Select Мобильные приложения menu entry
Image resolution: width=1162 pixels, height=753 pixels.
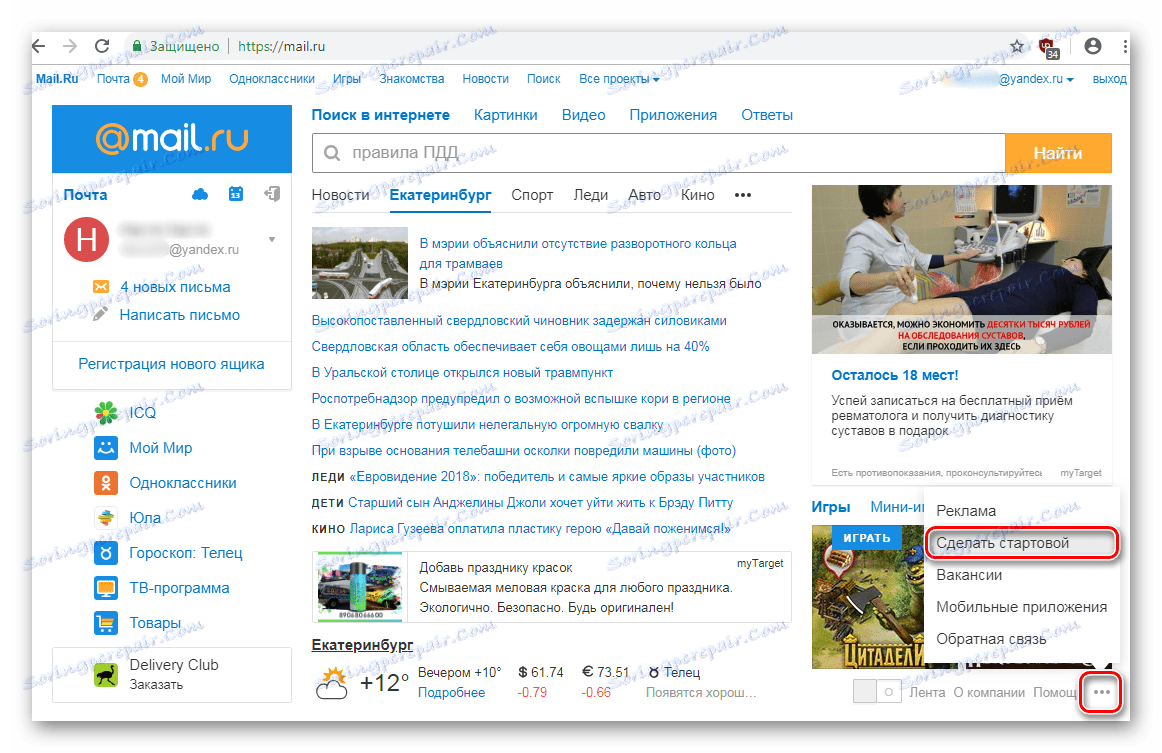tap(1021, 607)
